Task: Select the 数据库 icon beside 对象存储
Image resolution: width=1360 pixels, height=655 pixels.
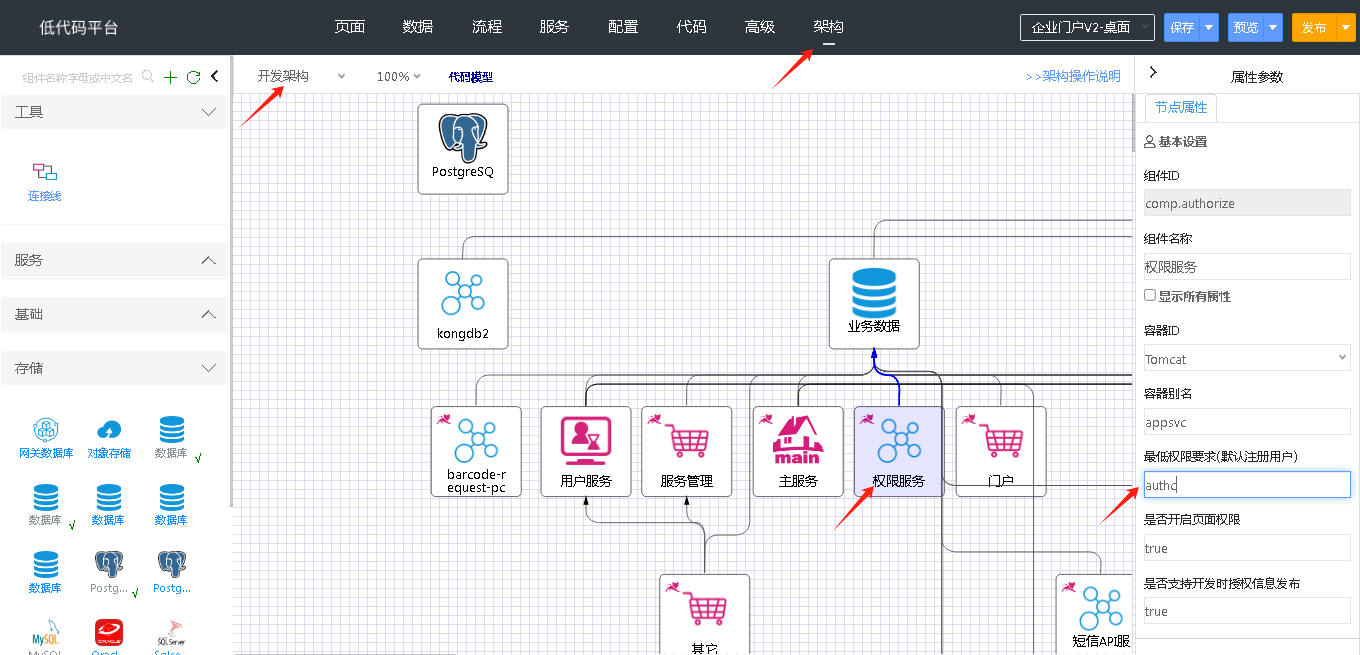Action: (171, 439)
